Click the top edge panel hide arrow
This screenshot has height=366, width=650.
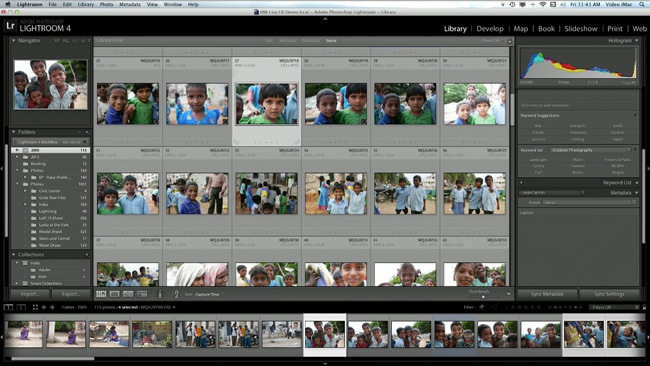(325, 18)
